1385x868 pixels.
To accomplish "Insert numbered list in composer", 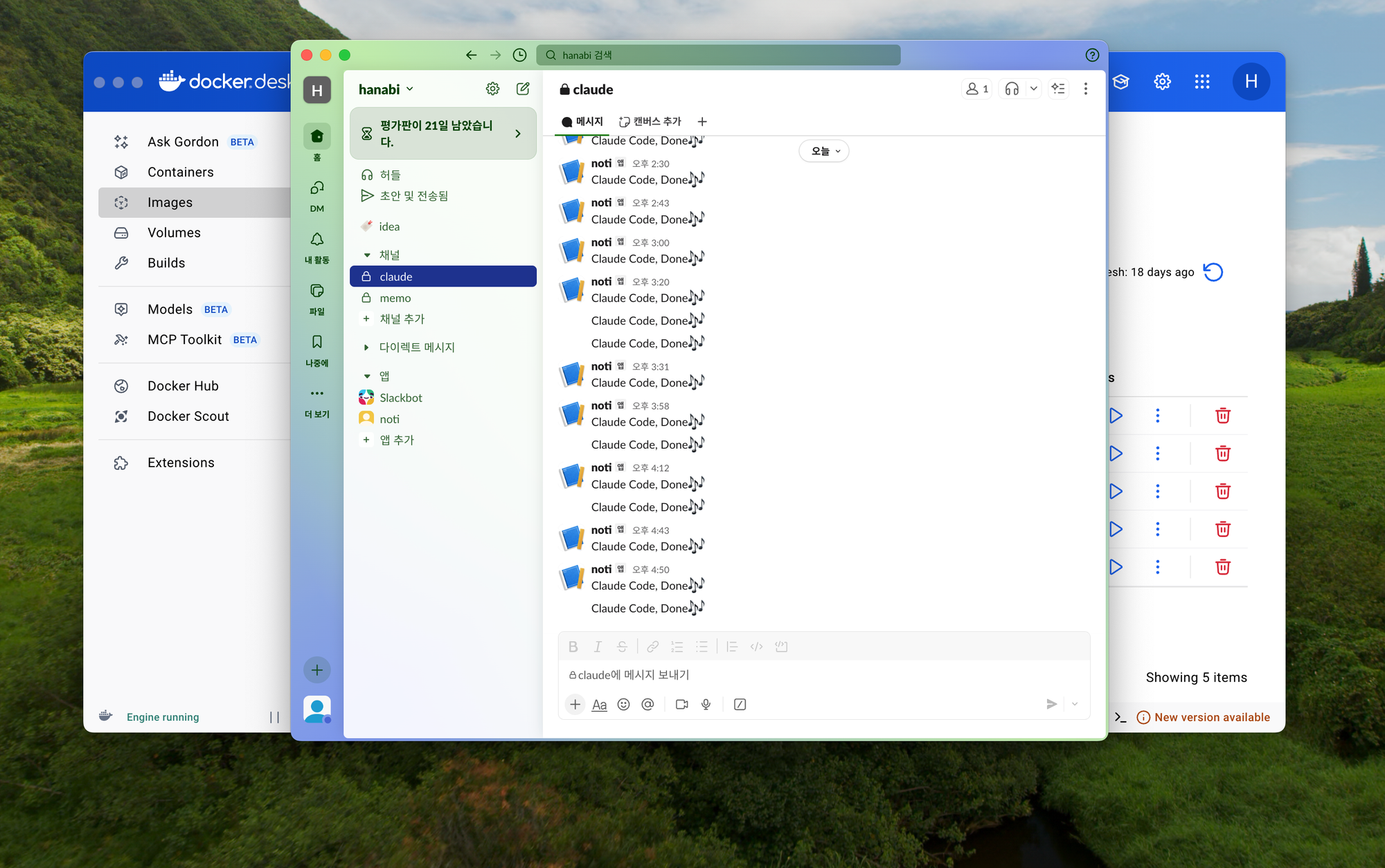I will tap(677, 647).
